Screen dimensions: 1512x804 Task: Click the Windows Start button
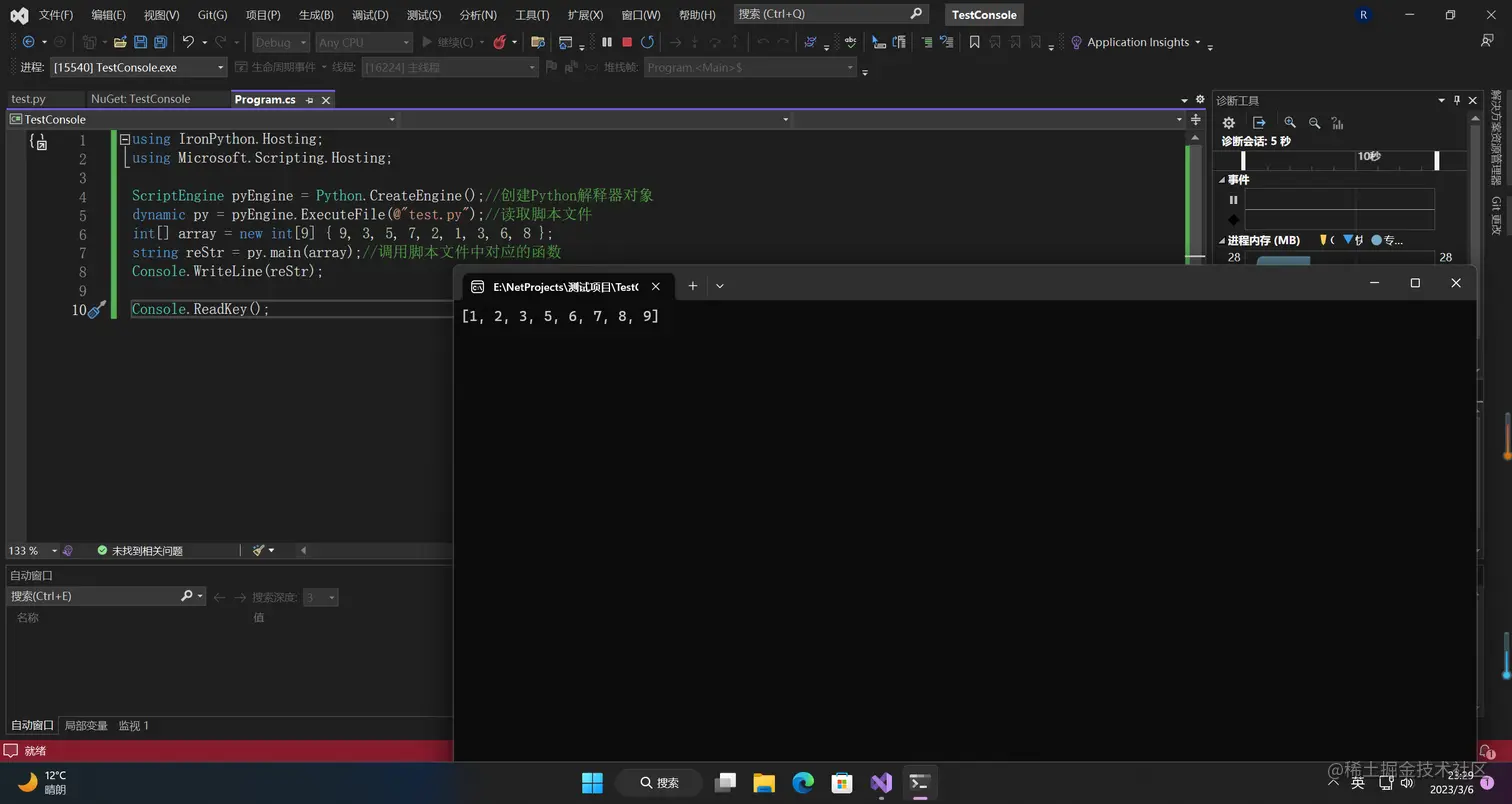coord(593,782)
